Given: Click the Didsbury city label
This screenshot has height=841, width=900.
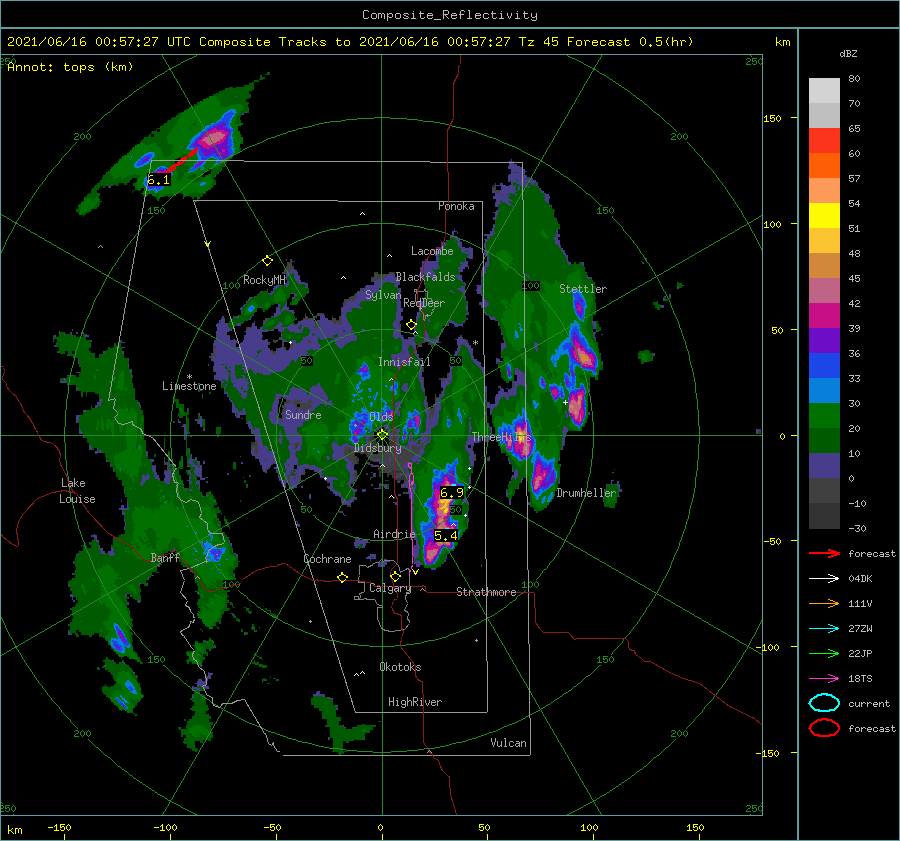Looking at the screenshot, I should [x=377, y=448].
